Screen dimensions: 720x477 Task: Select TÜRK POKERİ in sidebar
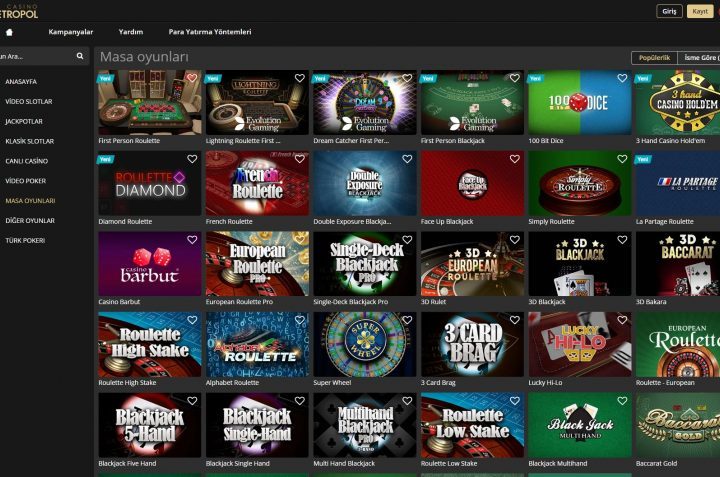pyautogui.click(x=25, y=241)
